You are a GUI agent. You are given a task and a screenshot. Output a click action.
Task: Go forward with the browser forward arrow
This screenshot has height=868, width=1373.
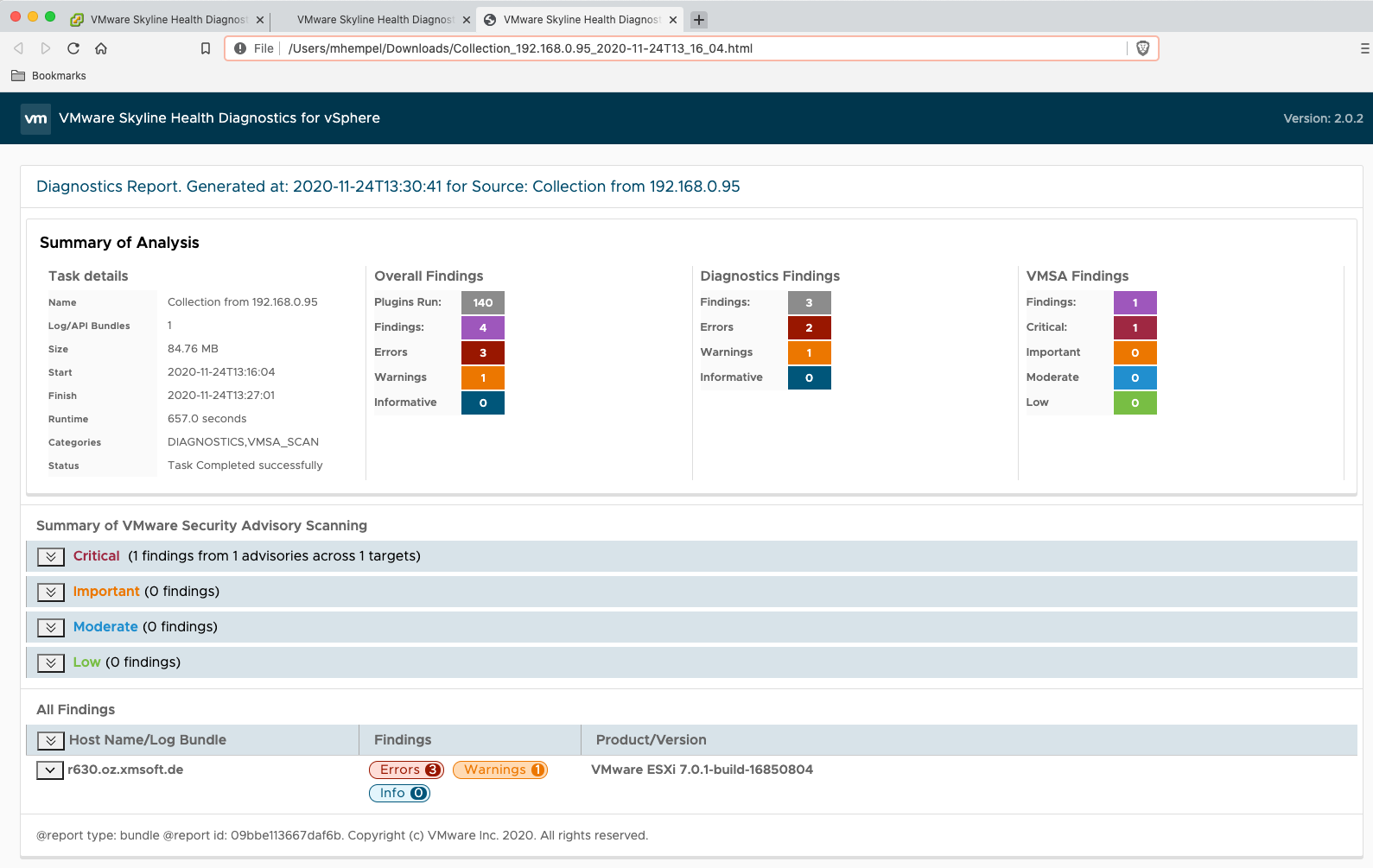(46, 48)
